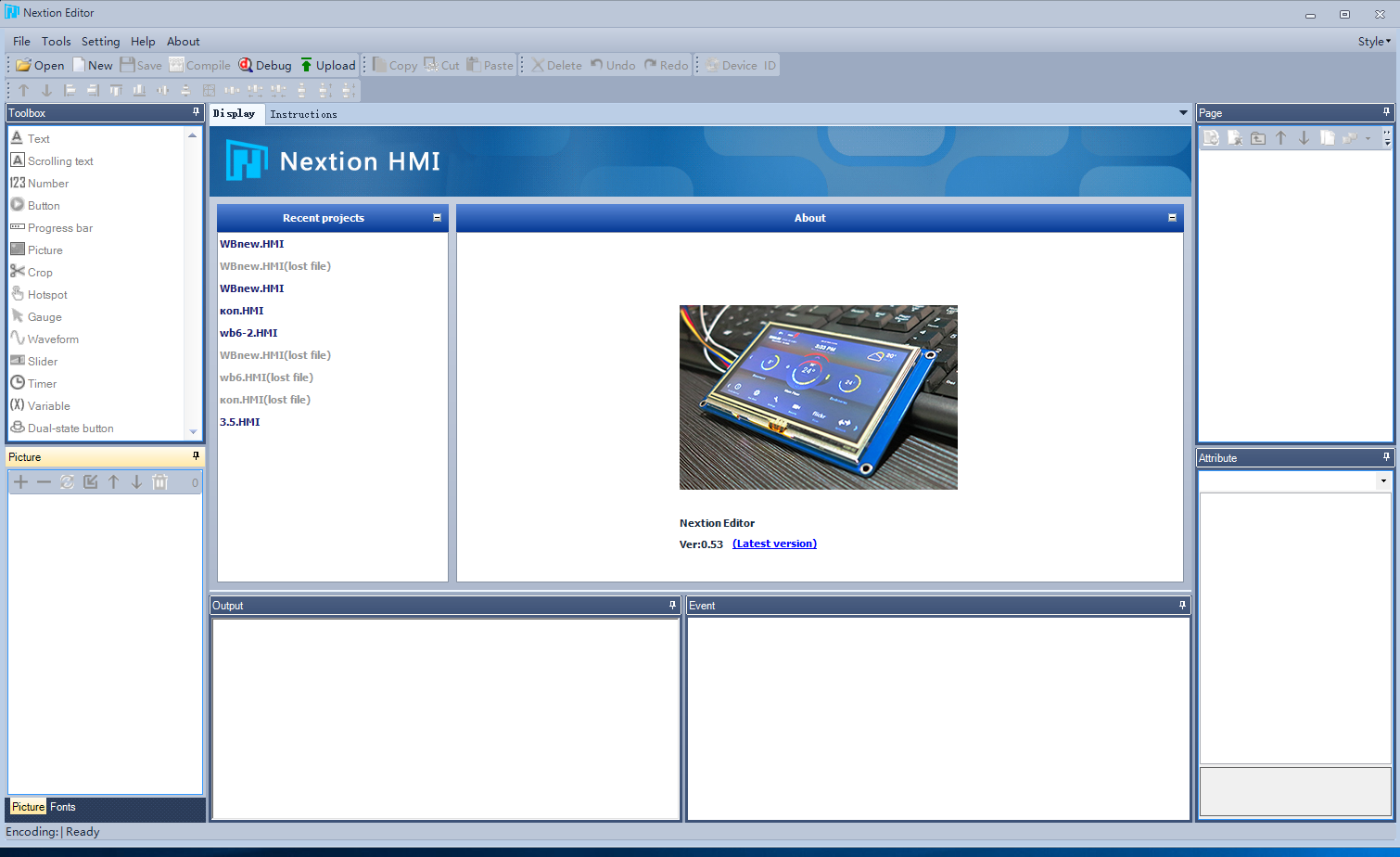
Task: Open recent project 3.5.HMI
Action: pos(239,422)
